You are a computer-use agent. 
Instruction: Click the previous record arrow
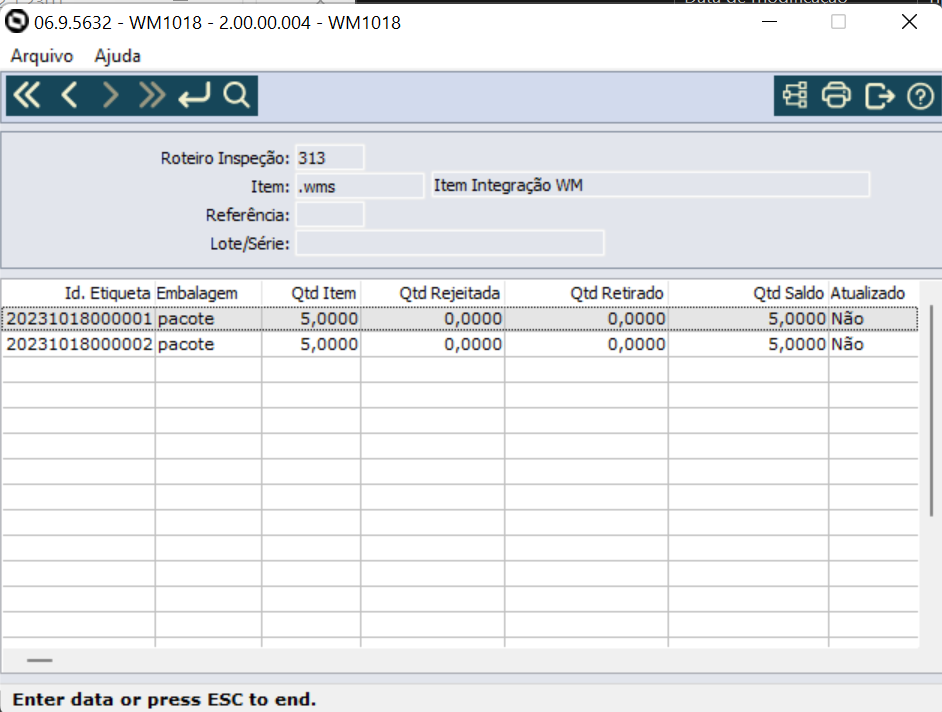tap(69, 96)
